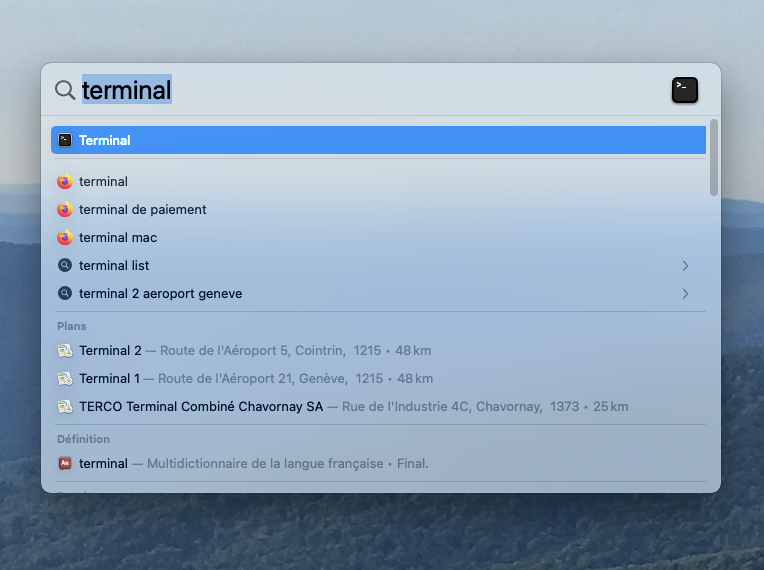Open terminal definition in Multidictionnaire

250,464
